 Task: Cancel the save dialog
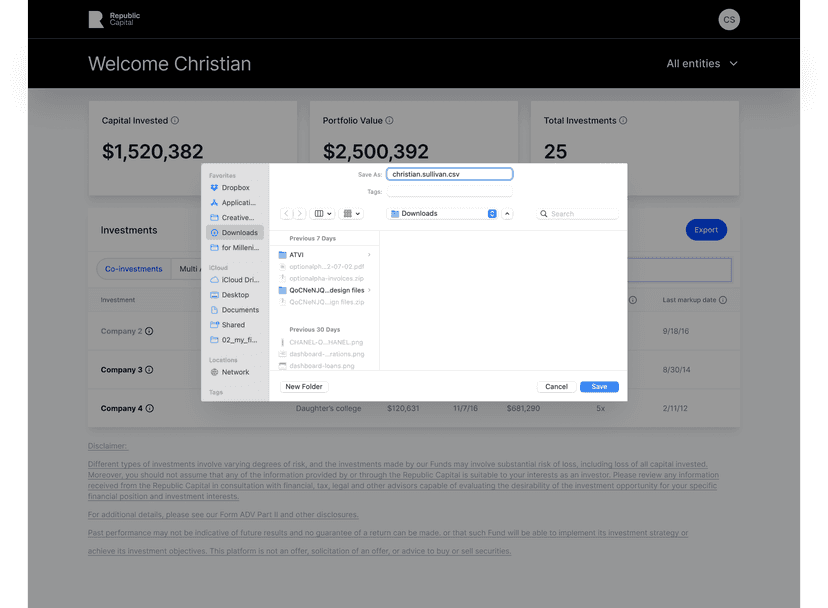(556, 387)
